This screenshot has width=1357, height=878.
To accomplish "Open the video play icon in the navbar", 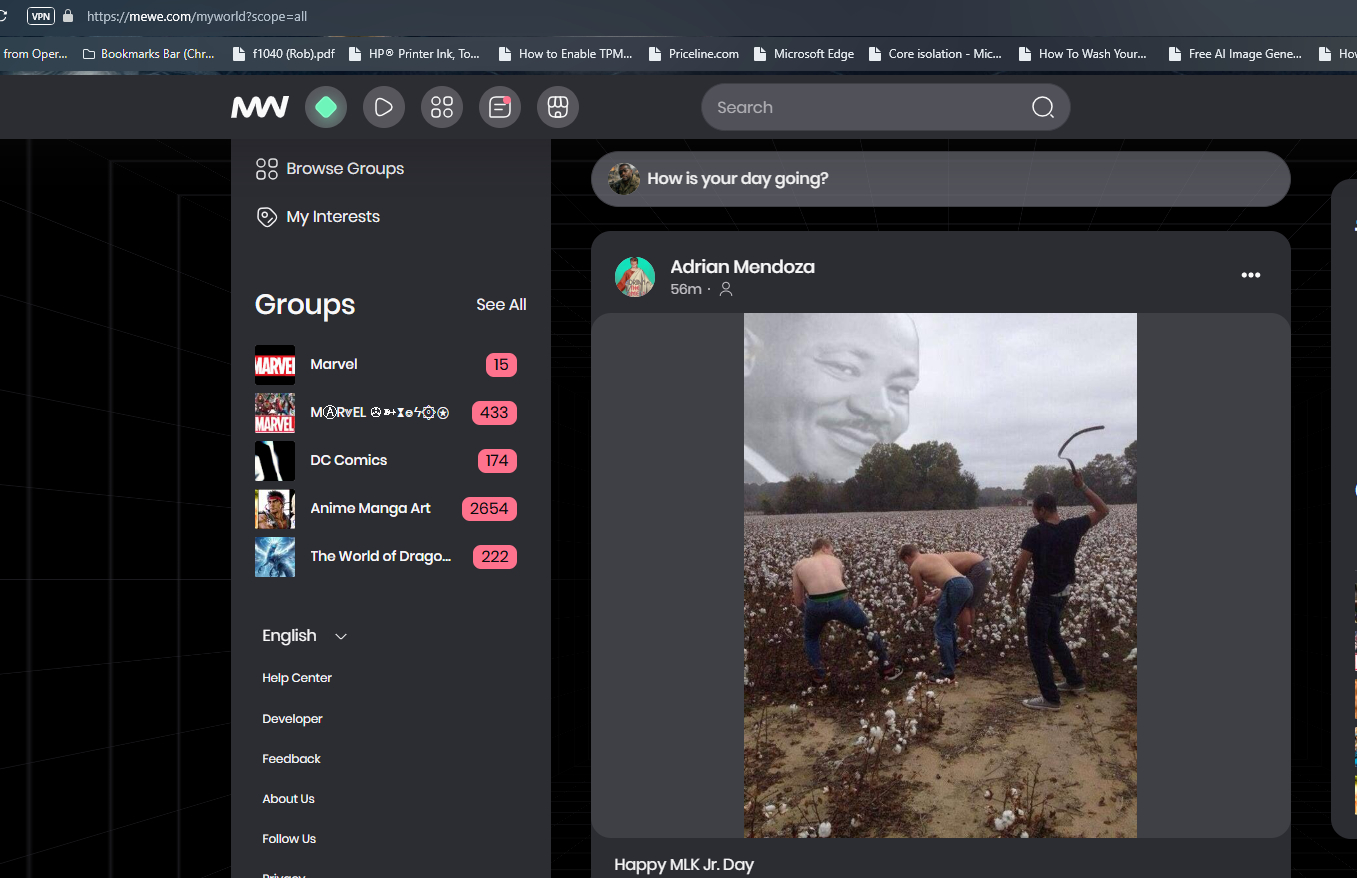I will point(384,107).
